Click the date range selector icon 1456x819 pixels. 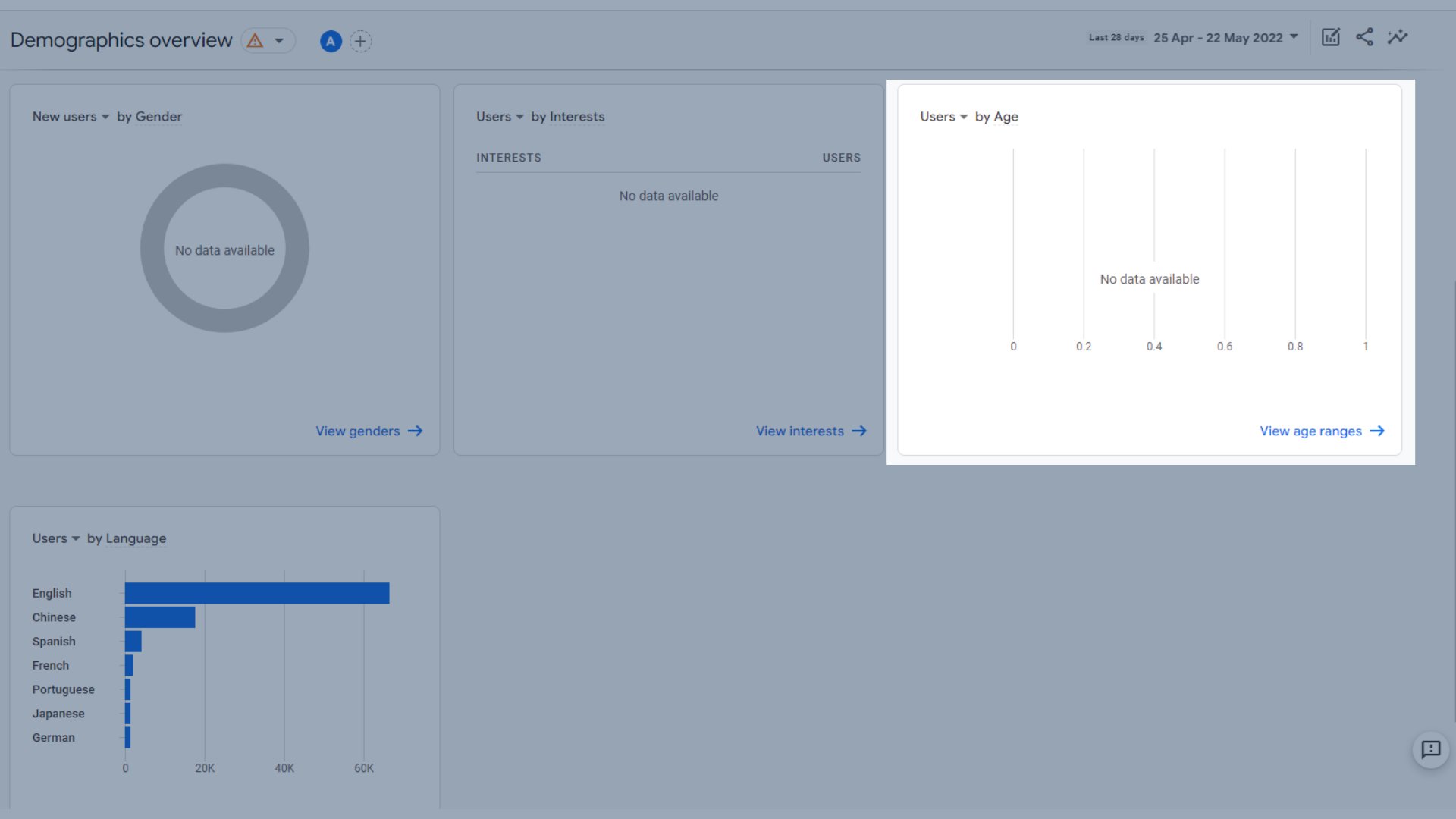click(x=1294, y=38)
